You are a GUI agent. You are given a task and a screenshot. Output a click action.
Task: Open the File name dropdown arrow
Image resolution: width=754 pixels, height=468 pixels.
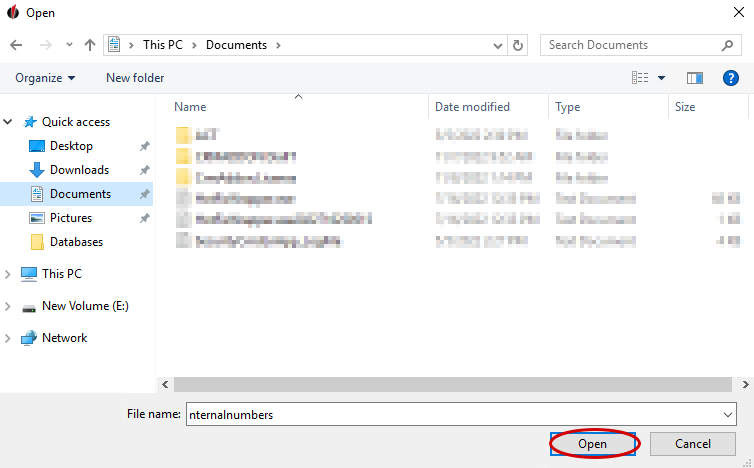(728, 415)
